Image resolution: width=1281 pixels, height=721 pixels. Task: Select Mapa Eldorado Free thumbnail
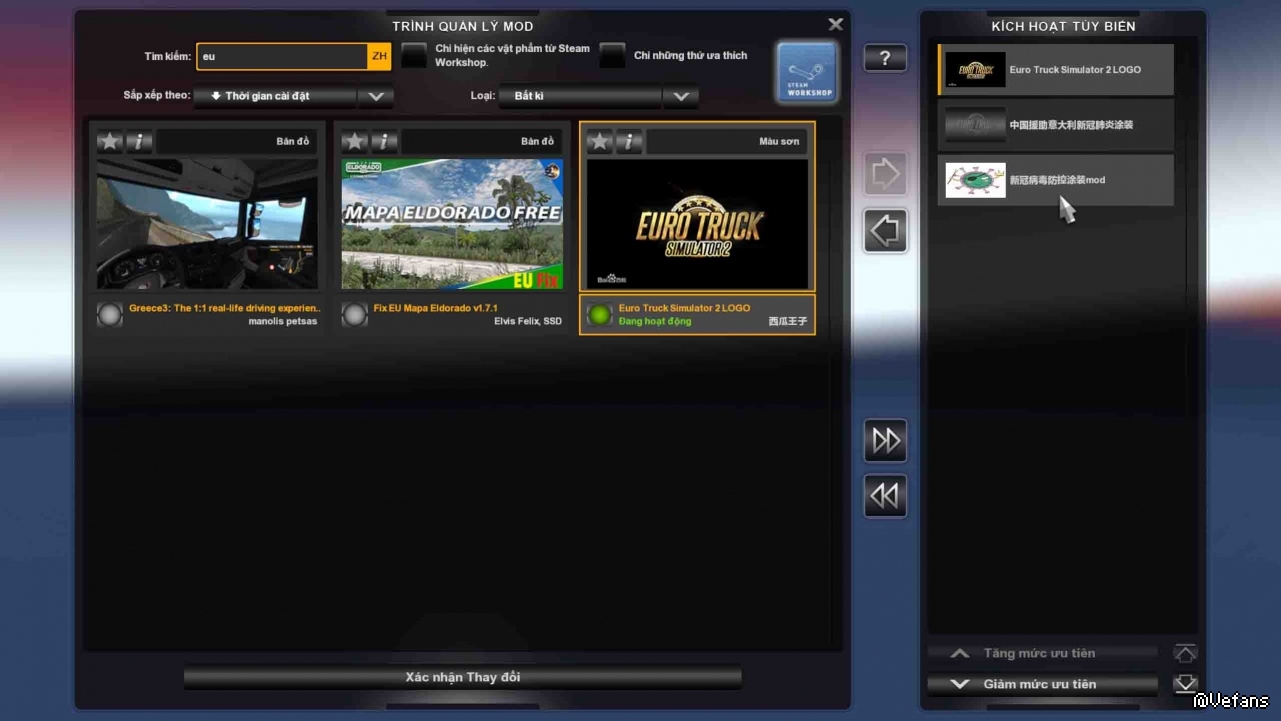tap(452, 224)
